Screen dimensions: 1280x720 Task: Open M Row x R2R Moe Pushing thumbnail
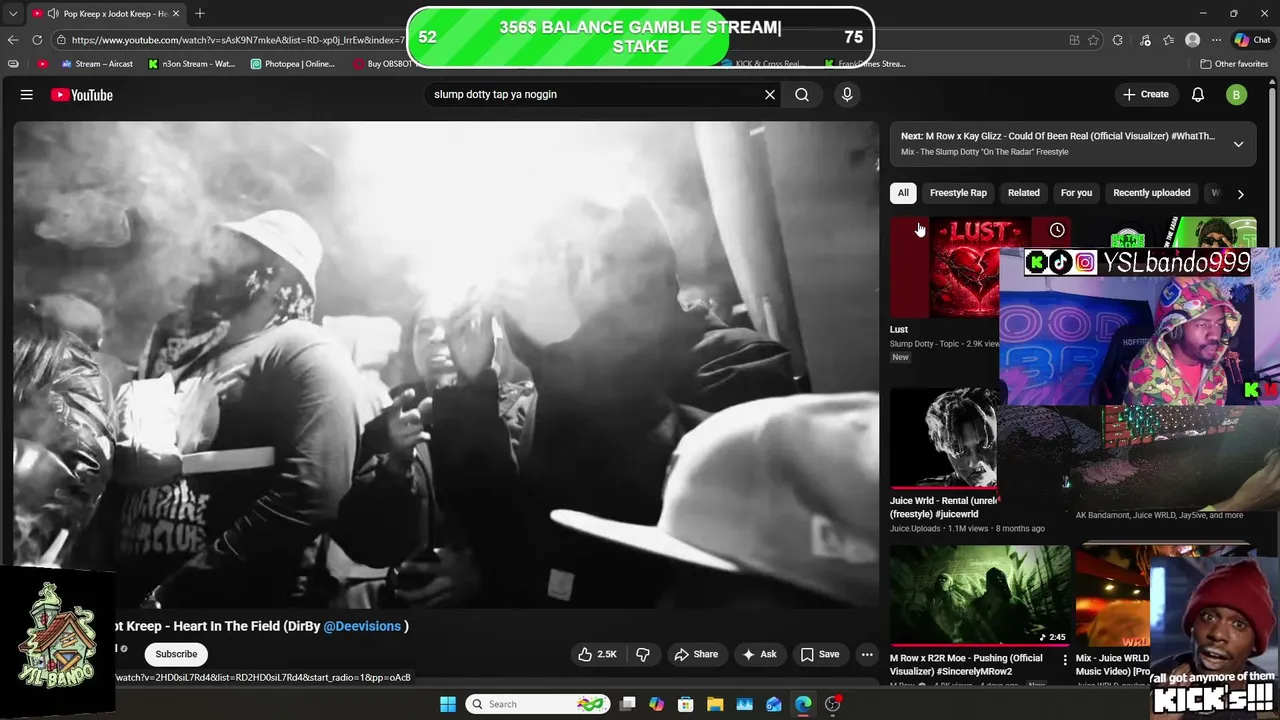[x=980, y=595]
